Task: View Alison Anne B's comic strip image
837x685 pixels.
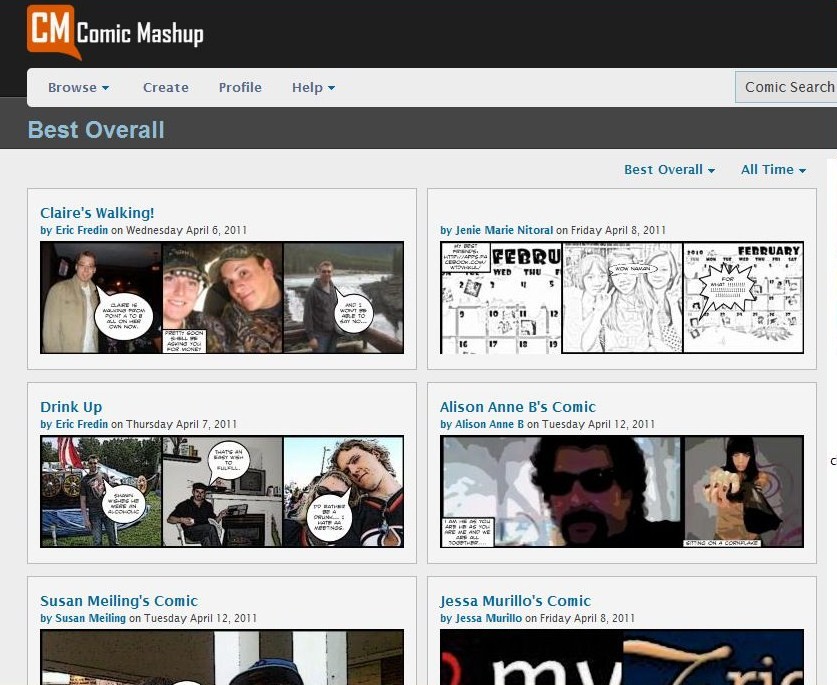Action: [622, 492]
